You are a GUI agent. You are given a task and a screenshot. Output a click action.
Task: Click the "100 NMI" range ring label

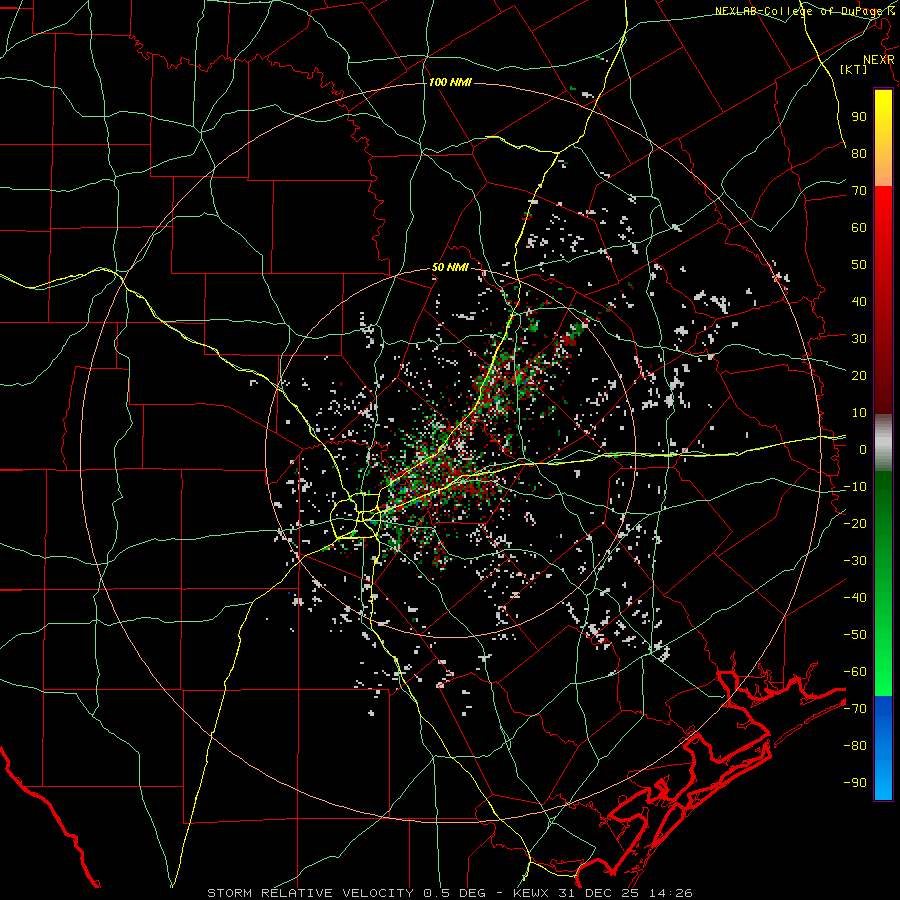tap(450, 83)
